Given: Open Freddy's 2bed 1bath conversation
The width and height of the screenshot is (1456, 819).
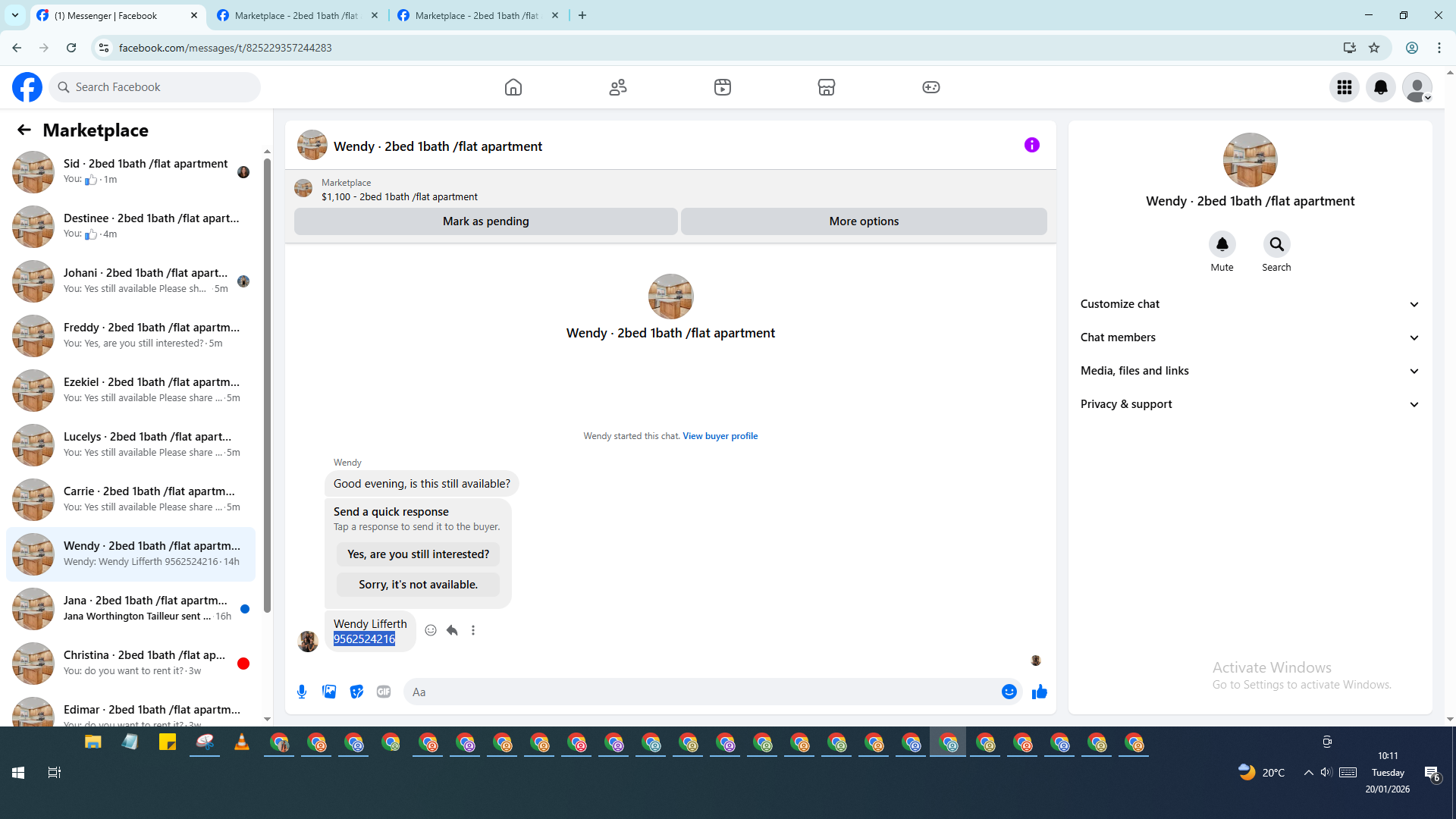Looking at the screenshot, I should [x=130, y=336].
